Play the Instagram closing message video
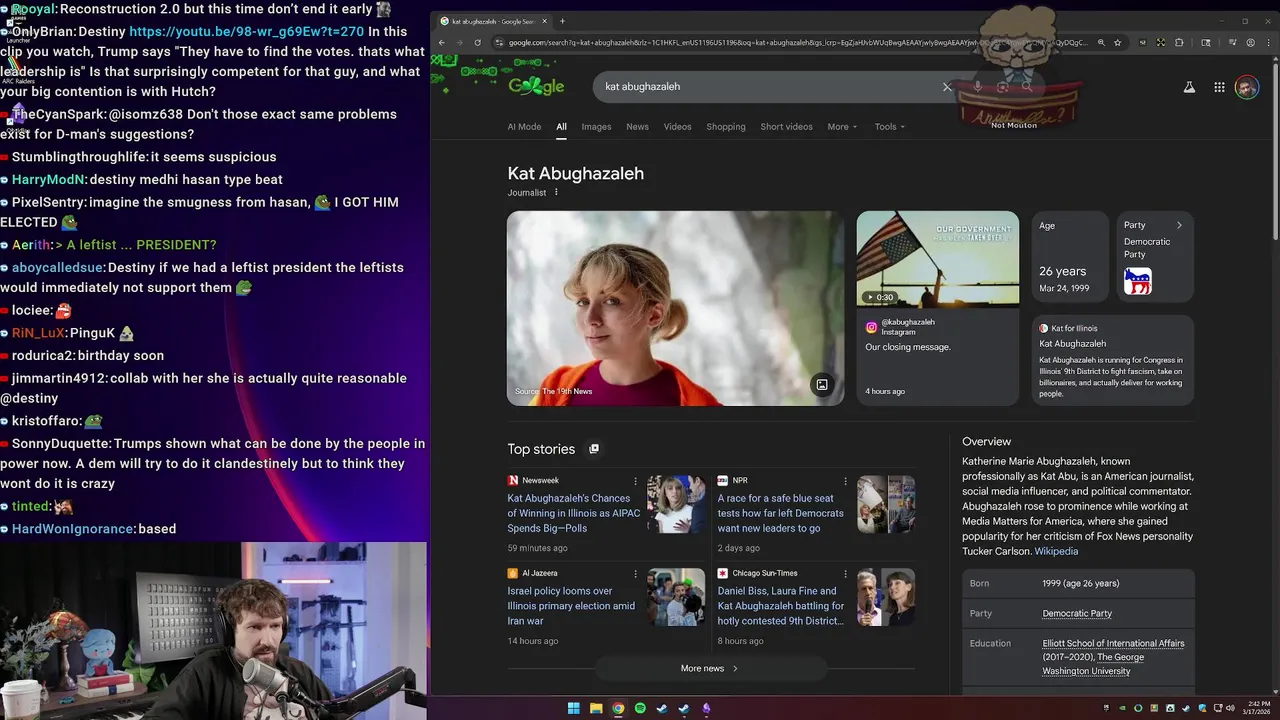 937,258
